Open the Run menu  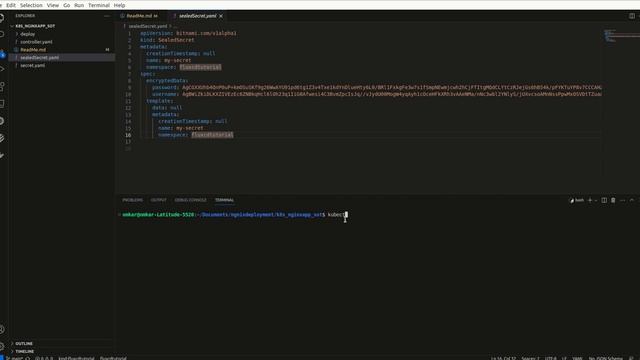(79, 5)
